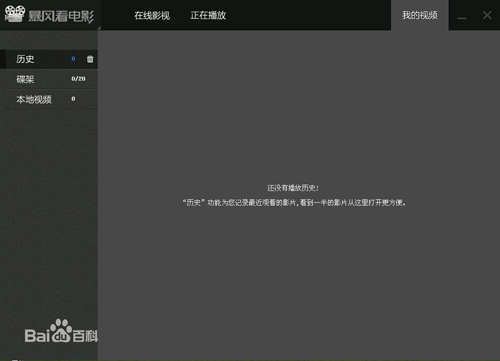
Task: Open the 在线影视 tab
Action: (152, 15)
